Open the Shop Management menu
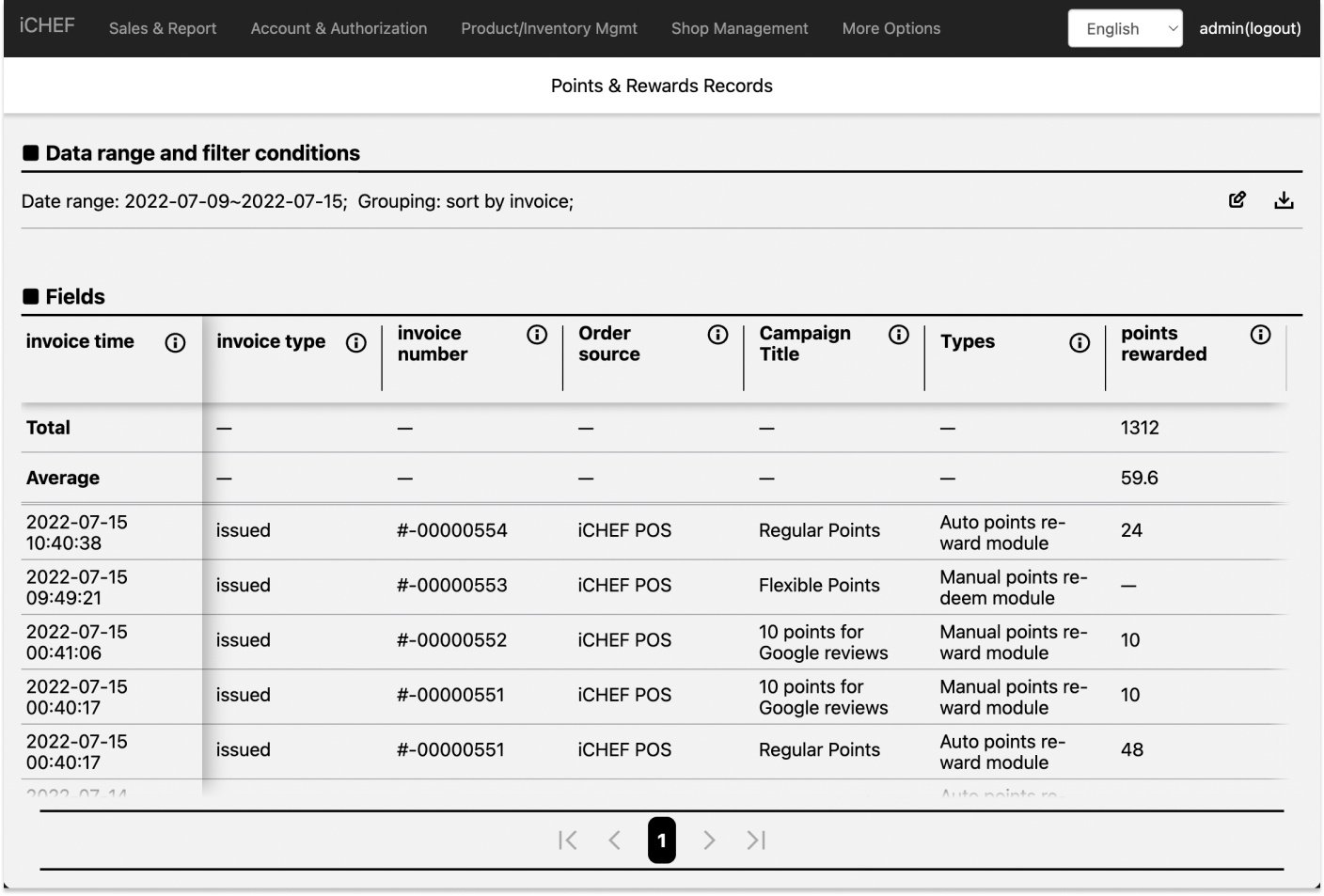1324x896 pixels. [x=739, y=28]
